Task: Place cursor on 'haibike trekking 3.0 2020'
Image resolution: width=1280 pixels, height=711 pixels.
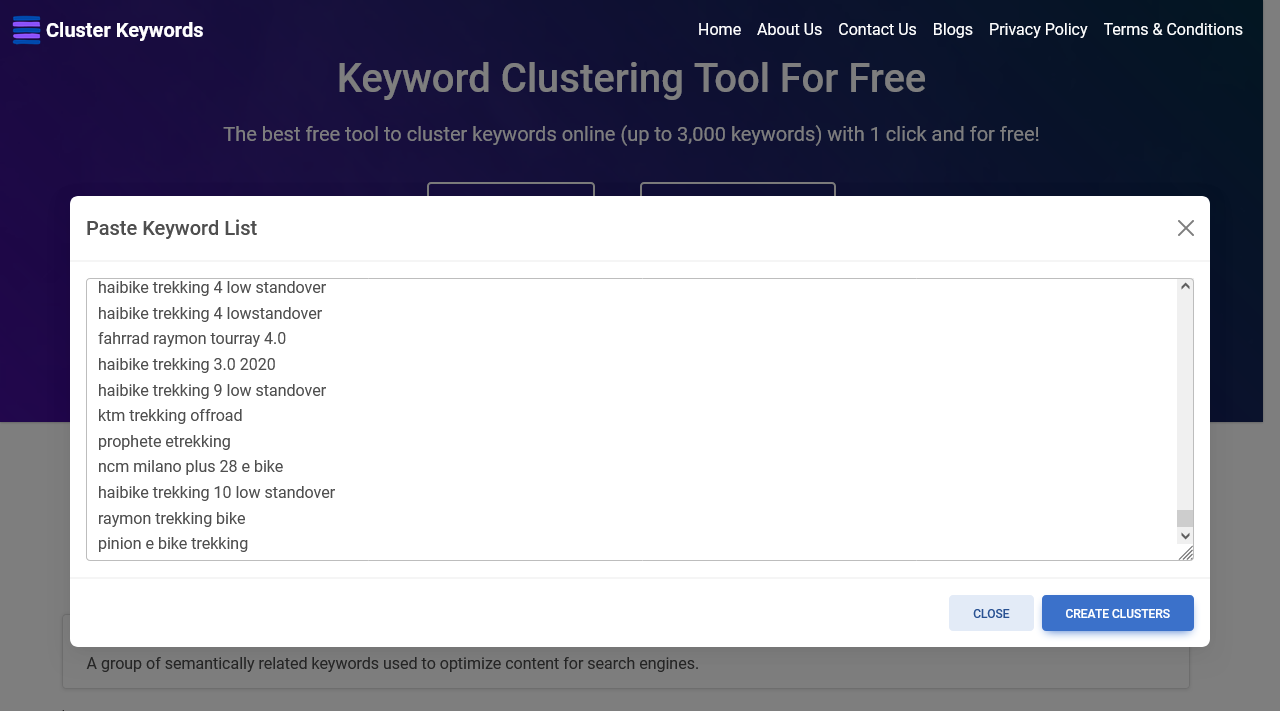Action: tap(186, 364)
